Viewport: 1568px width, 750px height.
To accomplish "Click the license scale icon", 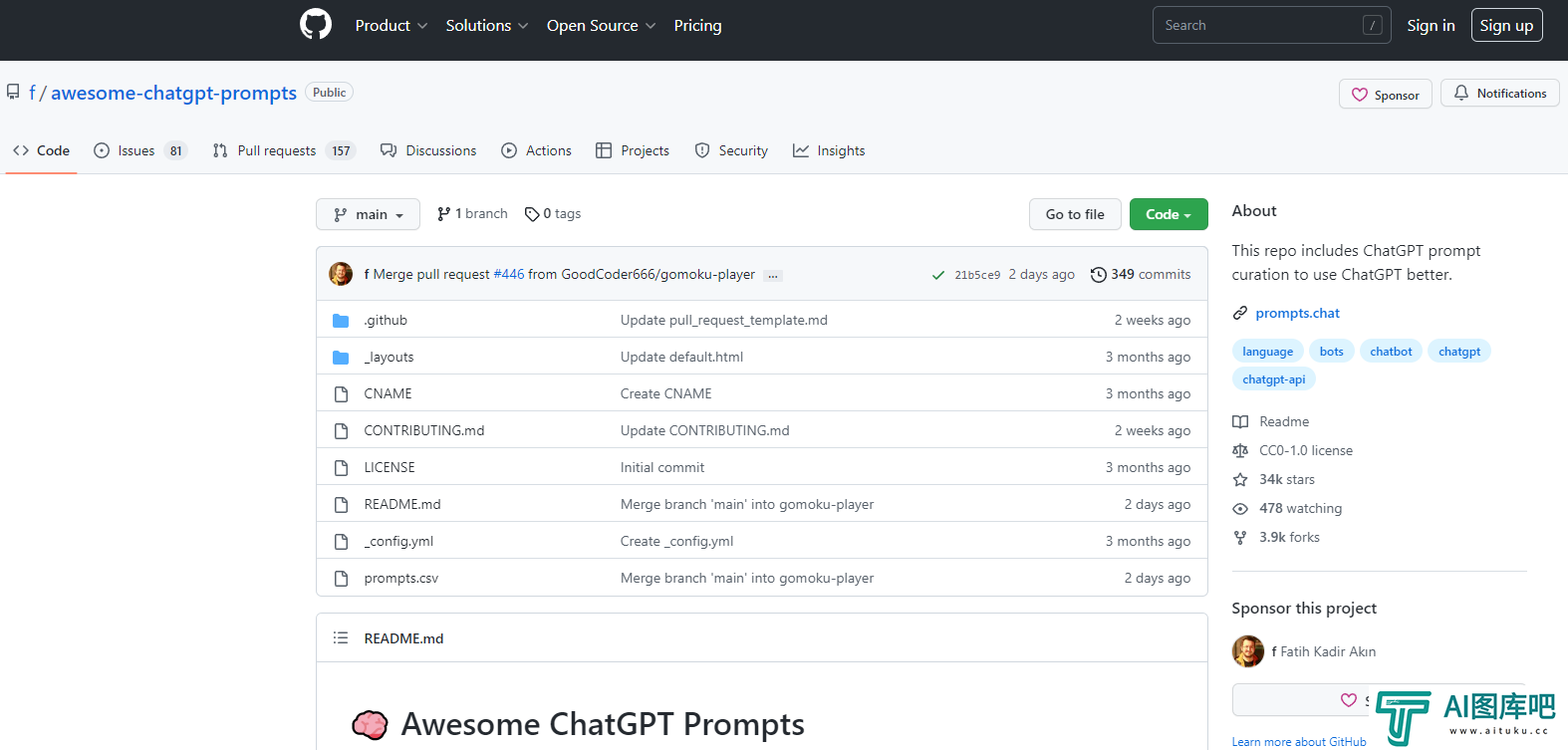I will pos(1240,451).
